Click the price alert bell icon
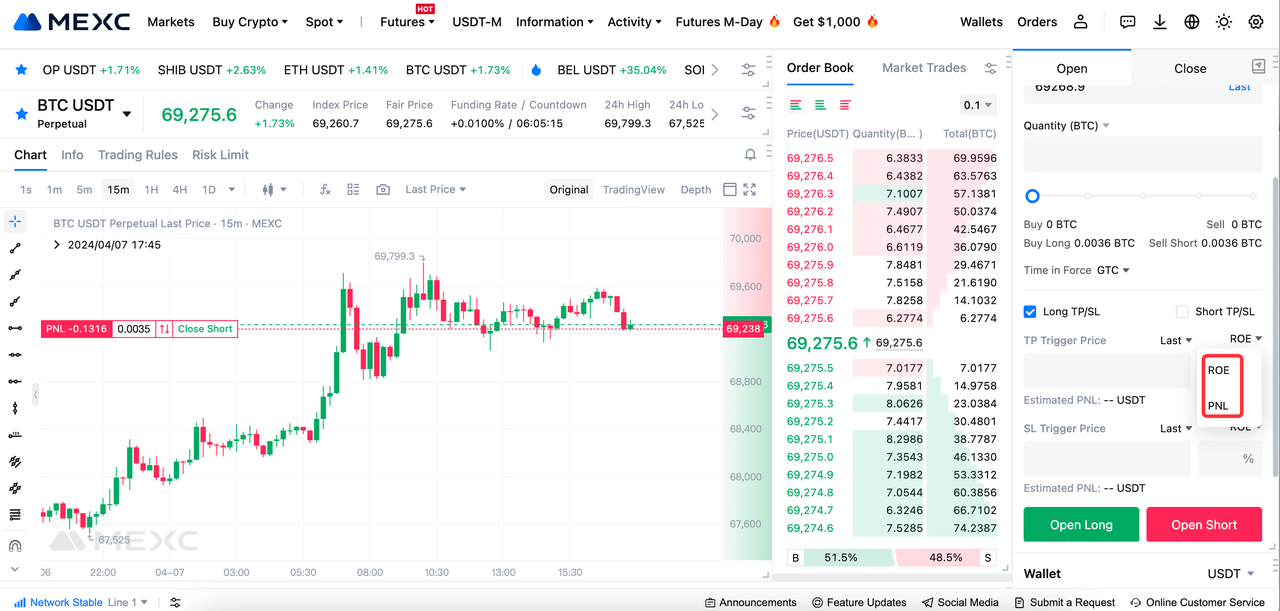The image size is (1280, 611). [750, 155]
